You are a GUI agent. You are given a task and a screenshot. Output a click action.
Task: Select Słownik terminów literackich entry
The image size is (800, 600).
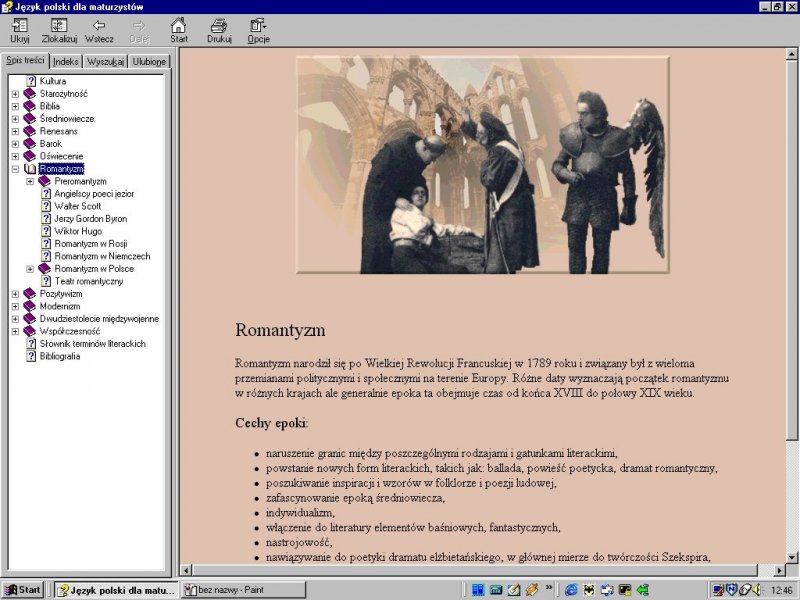(92, 344)
